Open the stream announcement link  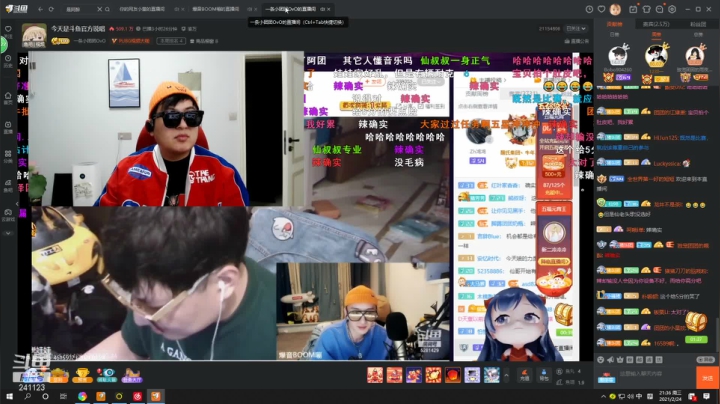pos(576,41)
